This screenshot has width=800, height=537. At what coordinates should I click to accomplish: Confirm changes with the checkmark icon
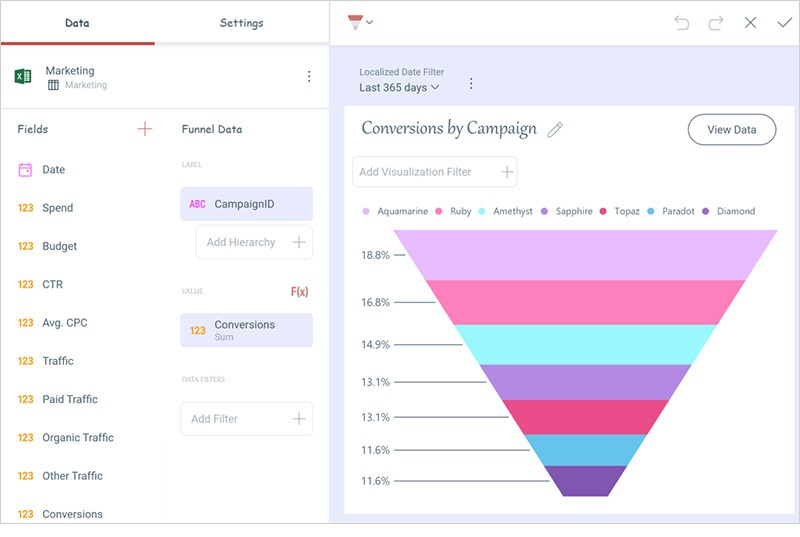784,23
